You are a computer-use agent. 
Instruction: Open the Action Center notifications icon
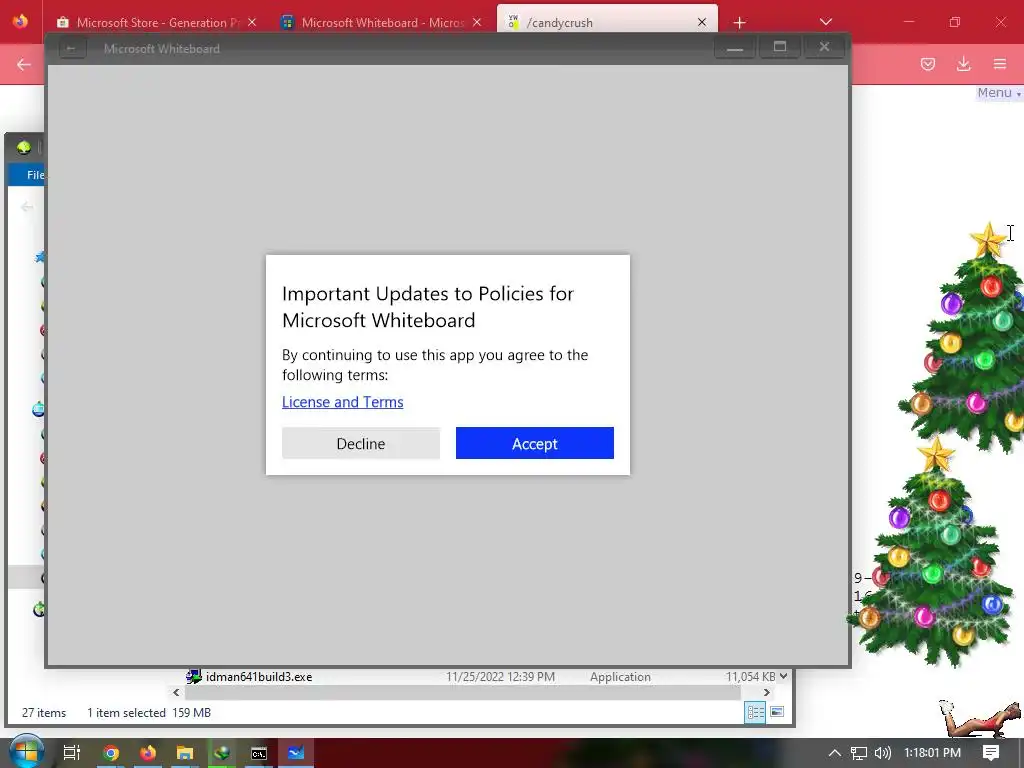[x=991, y=753]
